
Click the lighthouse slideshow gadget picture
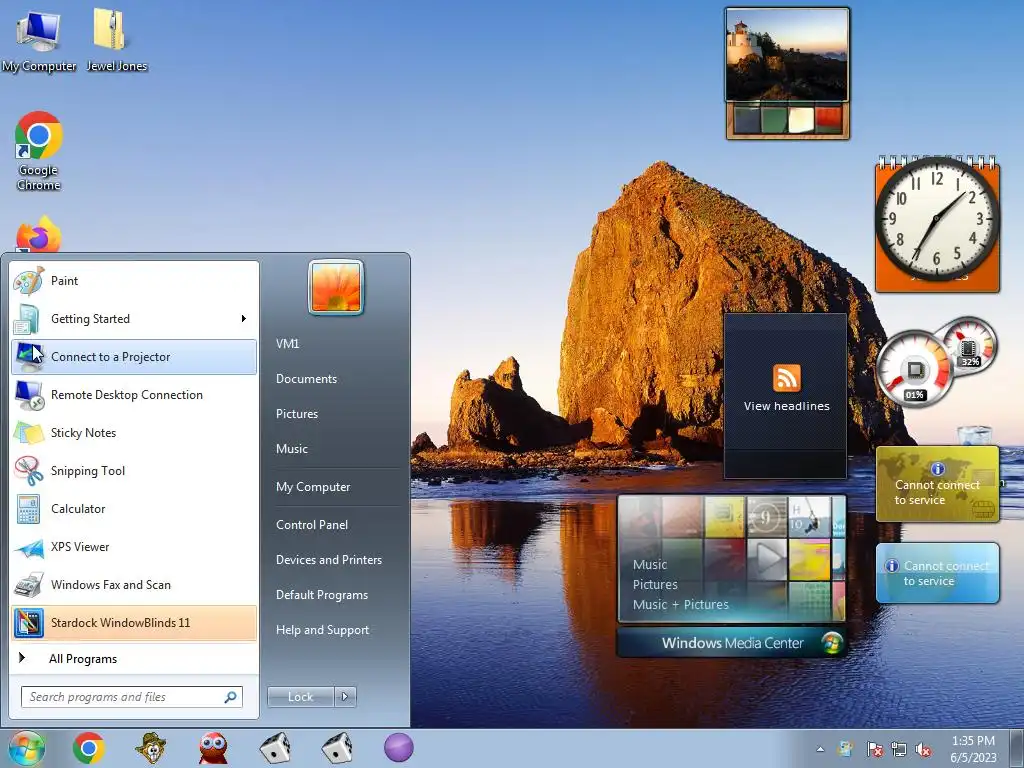click(787, 55)
